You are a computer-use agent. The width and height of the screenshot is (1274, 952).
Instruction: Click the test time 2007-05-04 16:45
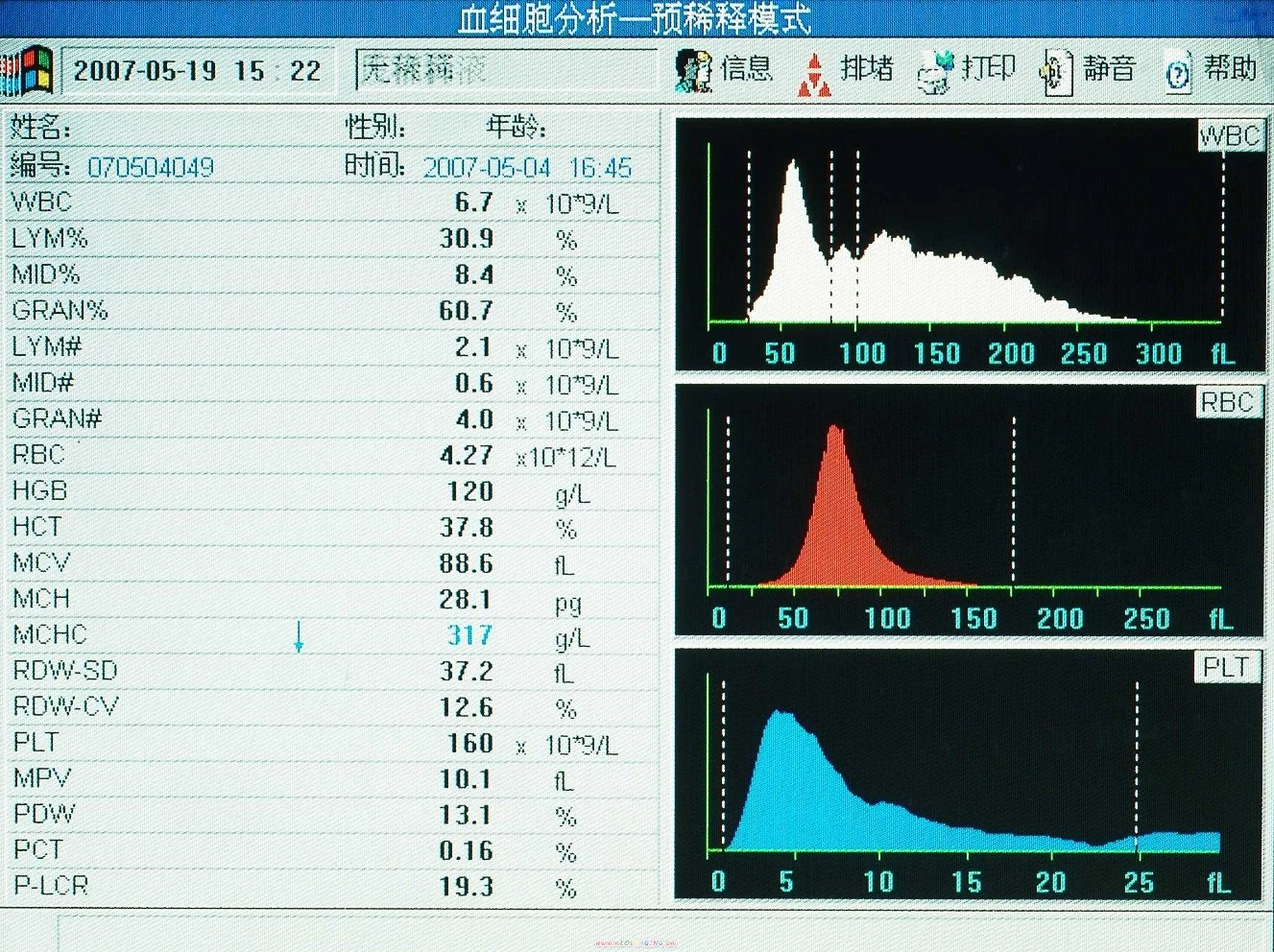click(x=528, y=168)
